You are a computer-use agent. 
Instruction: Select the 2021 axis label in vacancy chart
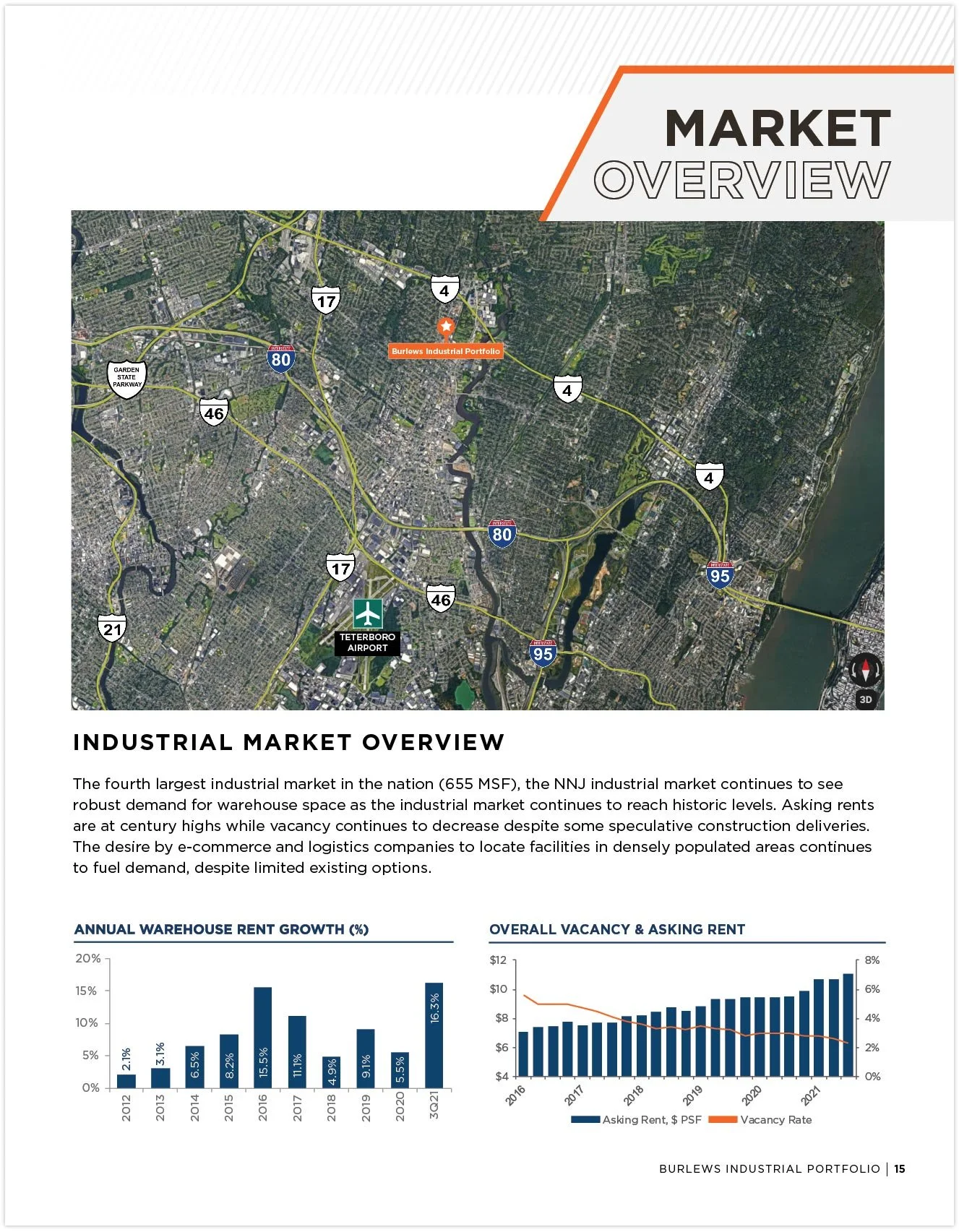click(810, 1095)
